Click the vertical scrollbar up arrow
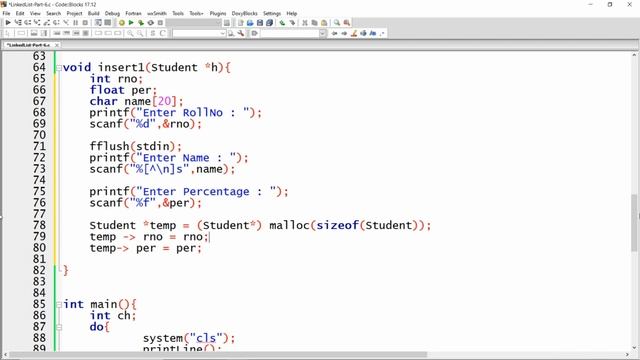The height and width of the screenshot is (360, 640). coord(635,54)
